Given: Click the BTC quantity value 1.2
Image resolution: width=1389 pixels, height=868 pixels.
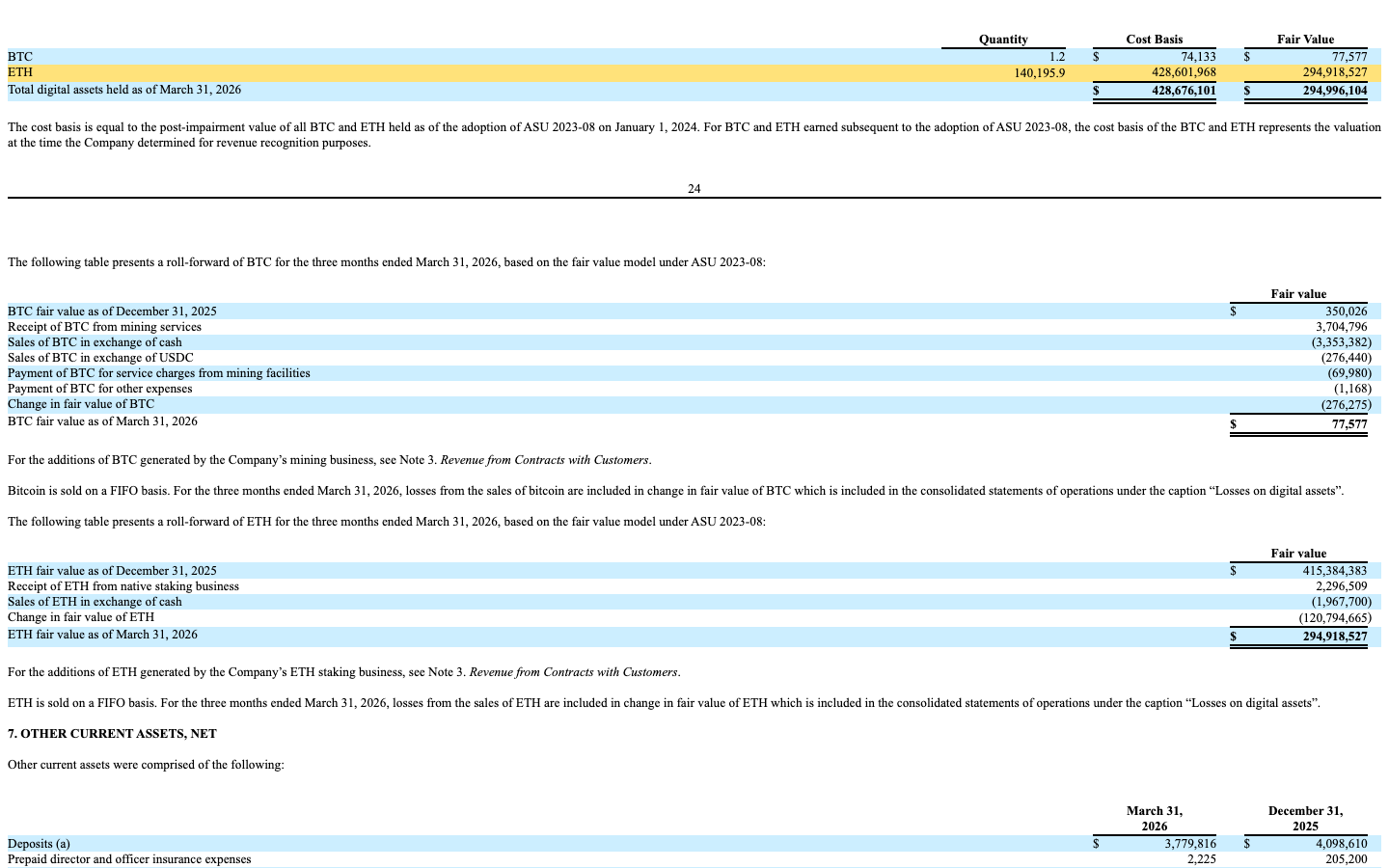Looking at the screenshot, I should tap(1057, 57).
